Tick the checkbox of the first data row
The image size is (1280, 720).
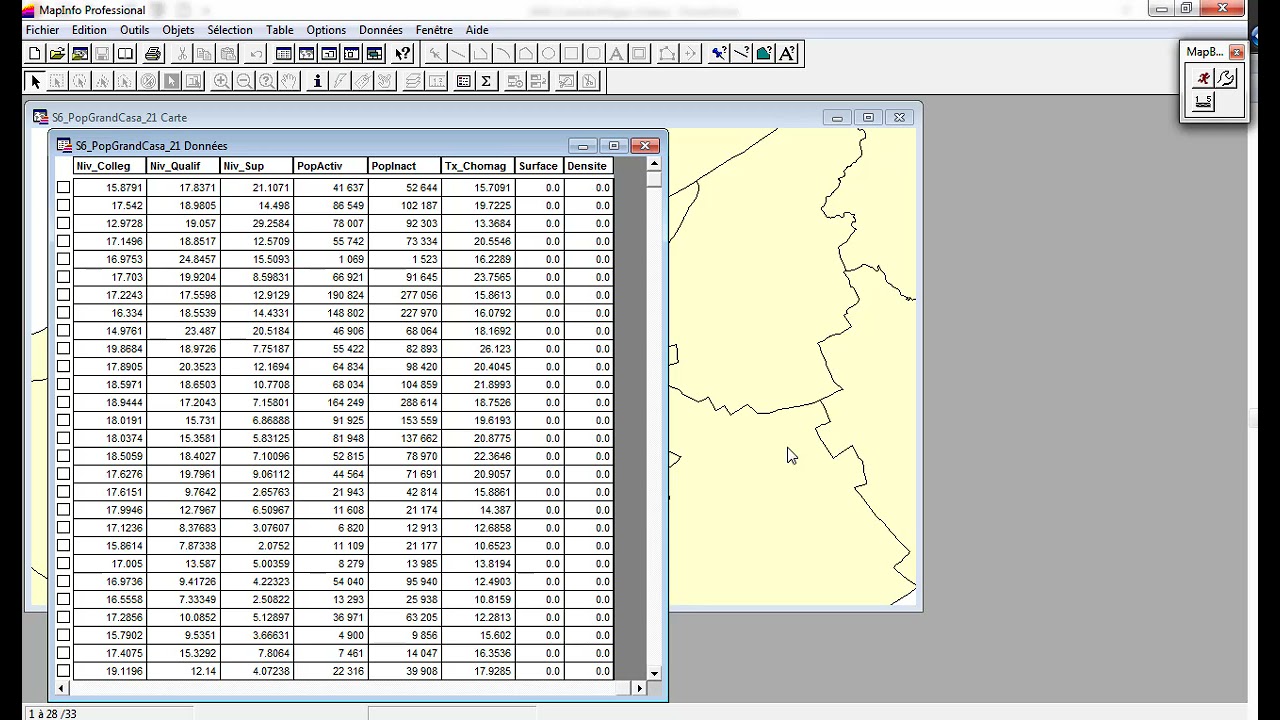click(x=64, y=187)
